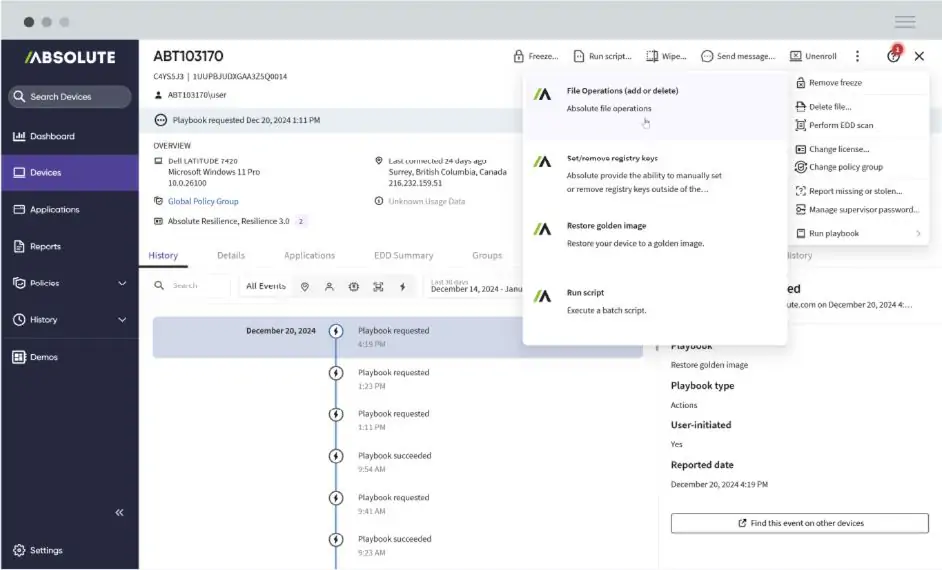Open the Global Policy Group link
This screenshot has height=570, width=942.
click(203, 201)
